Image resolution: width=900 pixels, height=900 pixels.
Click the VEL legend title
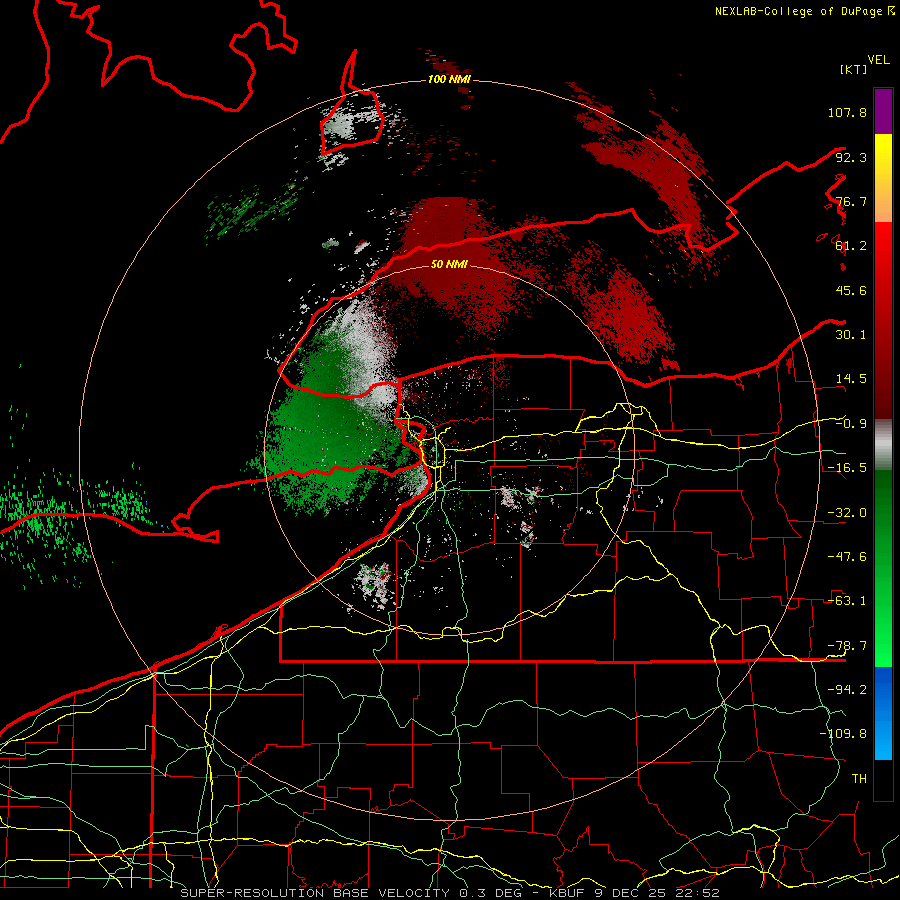pos(878,60)
